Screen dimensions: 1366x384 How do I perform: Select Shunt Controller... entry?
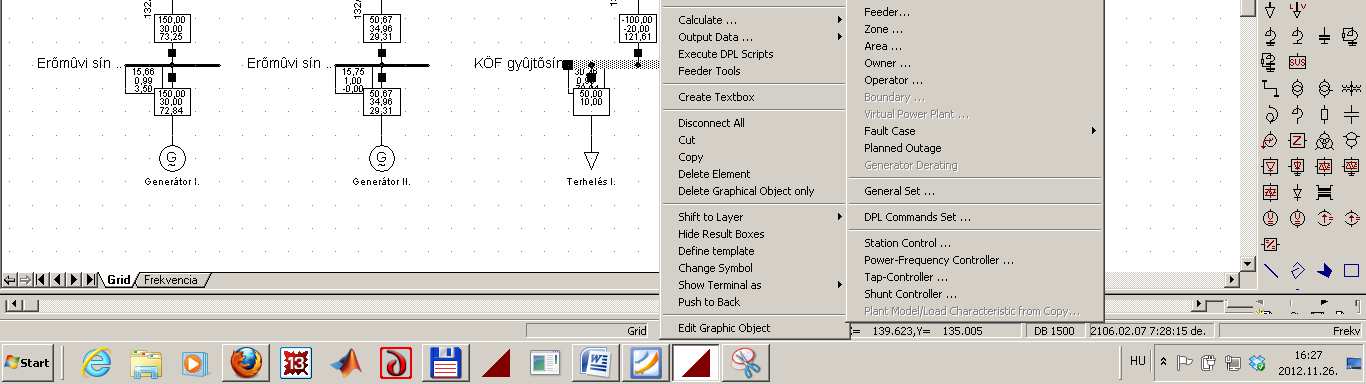(976, 294)
